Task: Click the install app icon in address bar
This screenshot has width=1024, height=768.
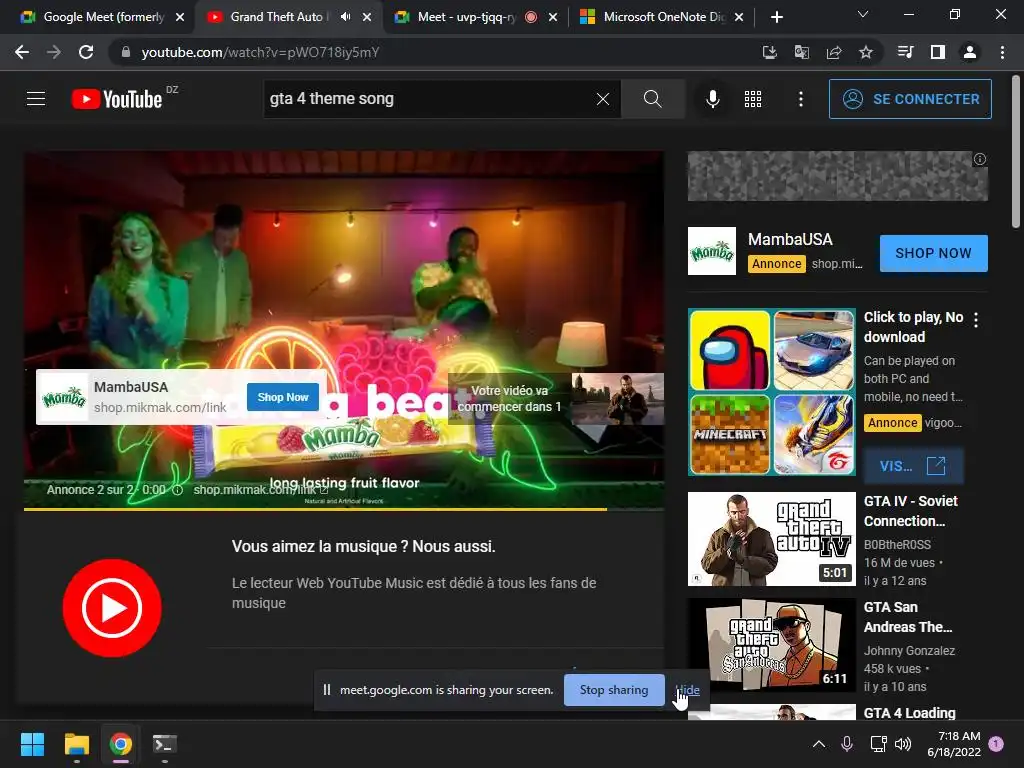Action: click(770, 52)
